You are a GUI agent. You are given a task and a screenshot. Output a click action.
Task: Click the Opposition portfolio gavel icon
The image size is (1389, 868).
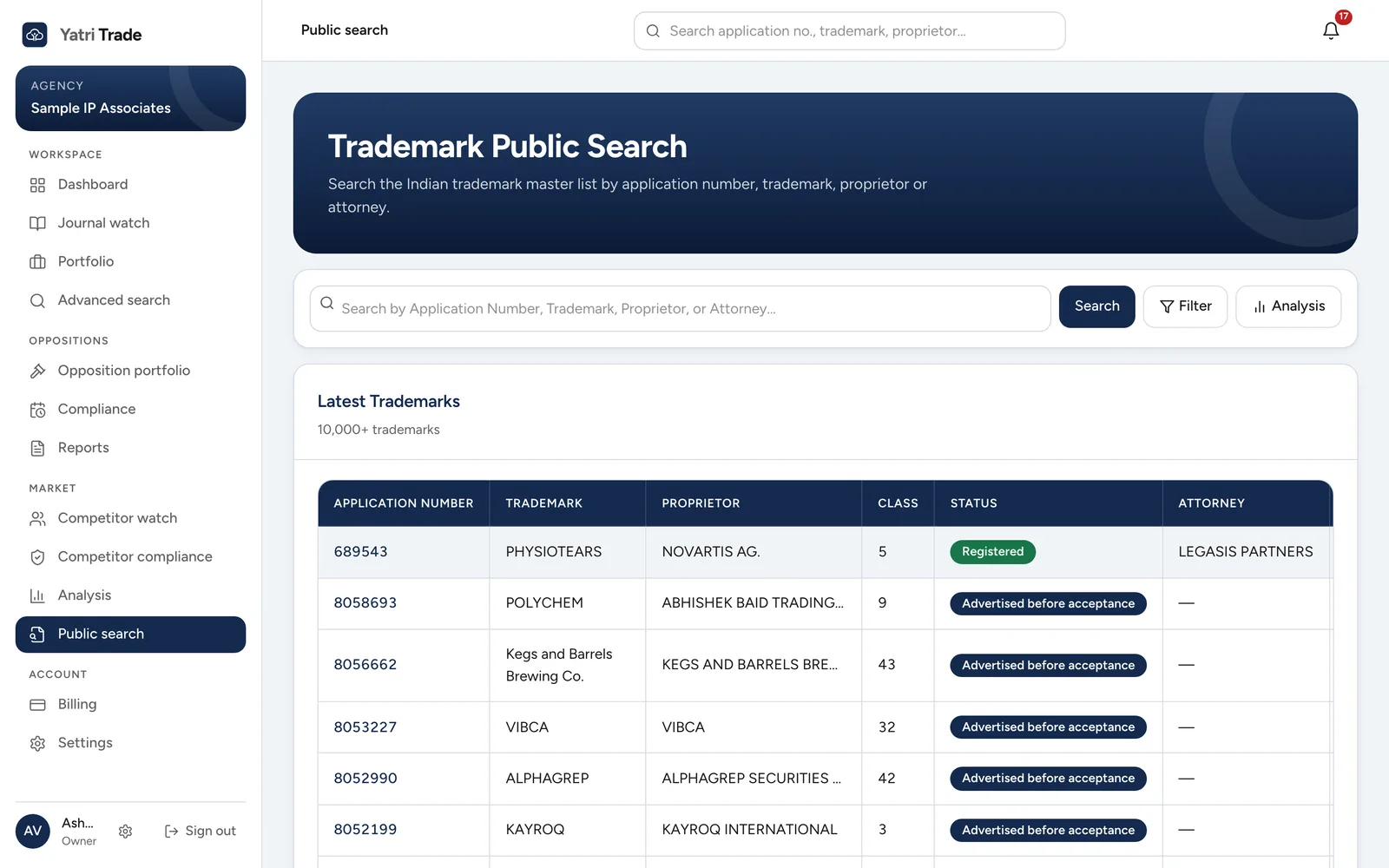coord(37,371)
